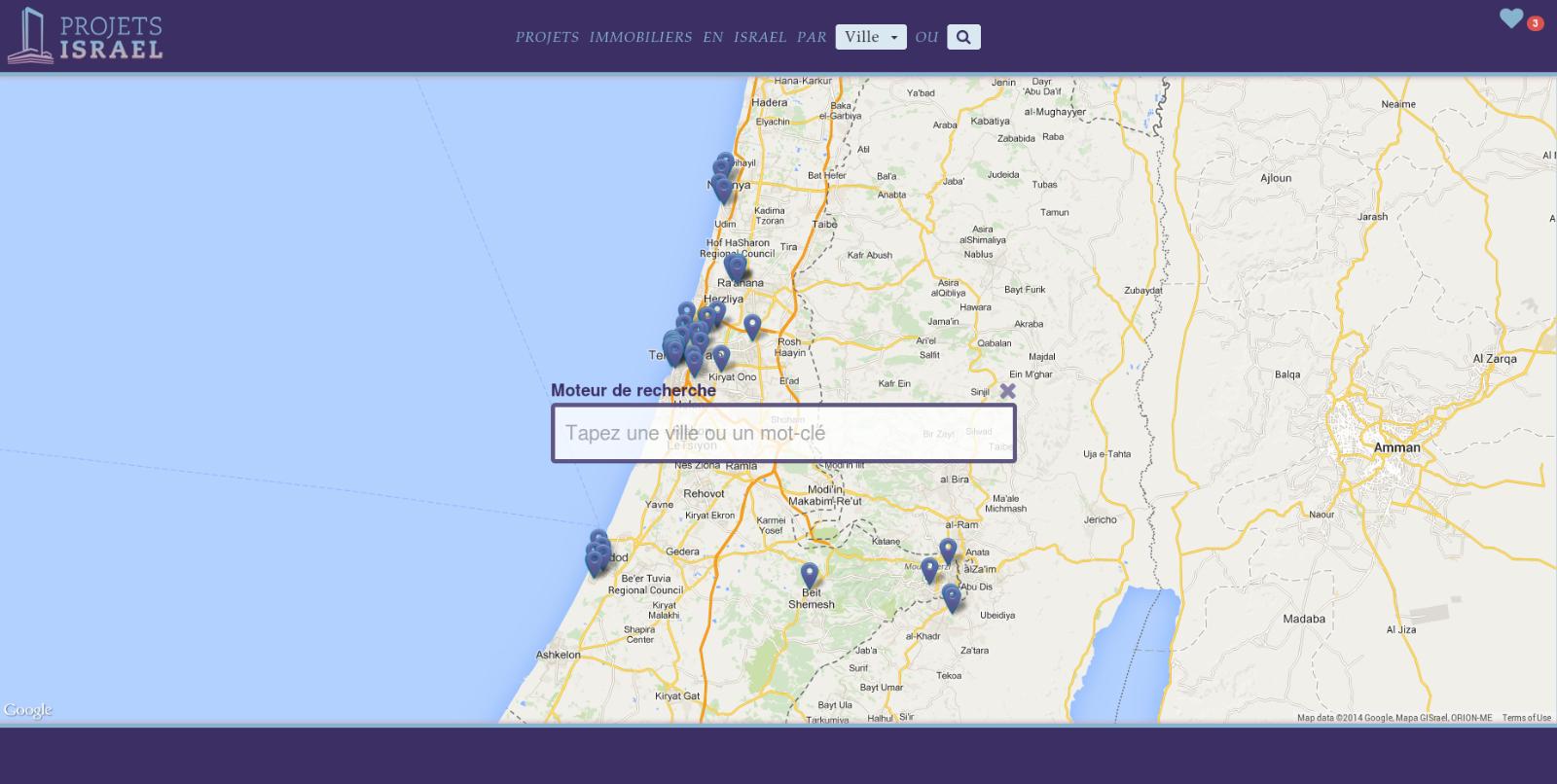Open favorites via the heart icon
This screenshot has height=784, width=1557.
1511,18
